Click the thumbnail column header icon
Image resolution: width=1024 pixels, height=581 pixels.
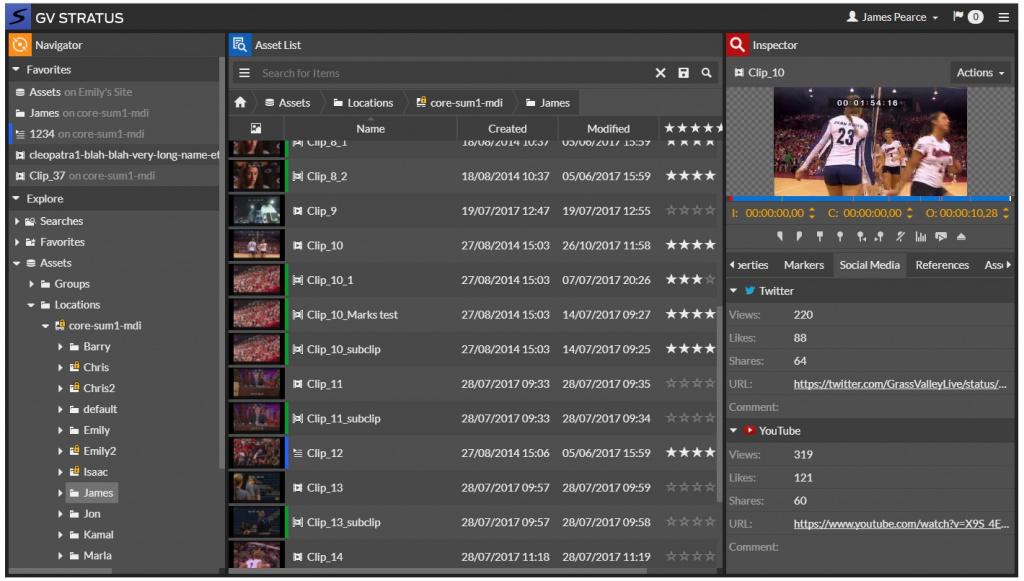click(x=256, y=129)
